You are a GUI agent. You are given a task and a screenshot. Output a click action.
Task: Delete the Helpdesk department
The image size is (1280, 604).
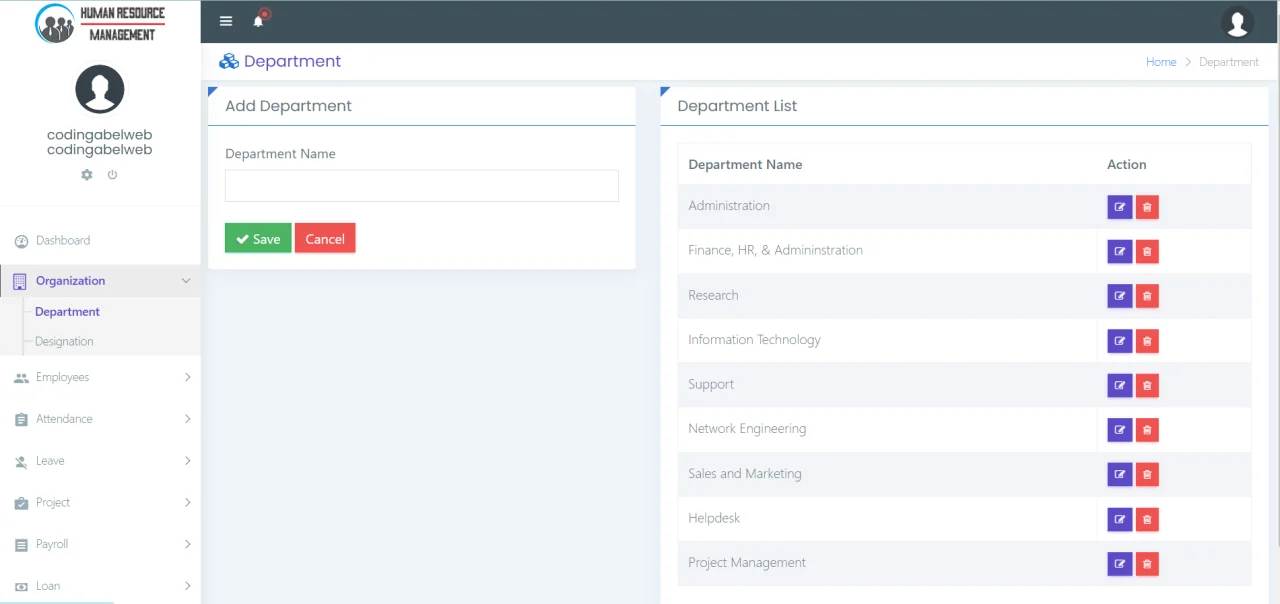[x=1147, y=519]
